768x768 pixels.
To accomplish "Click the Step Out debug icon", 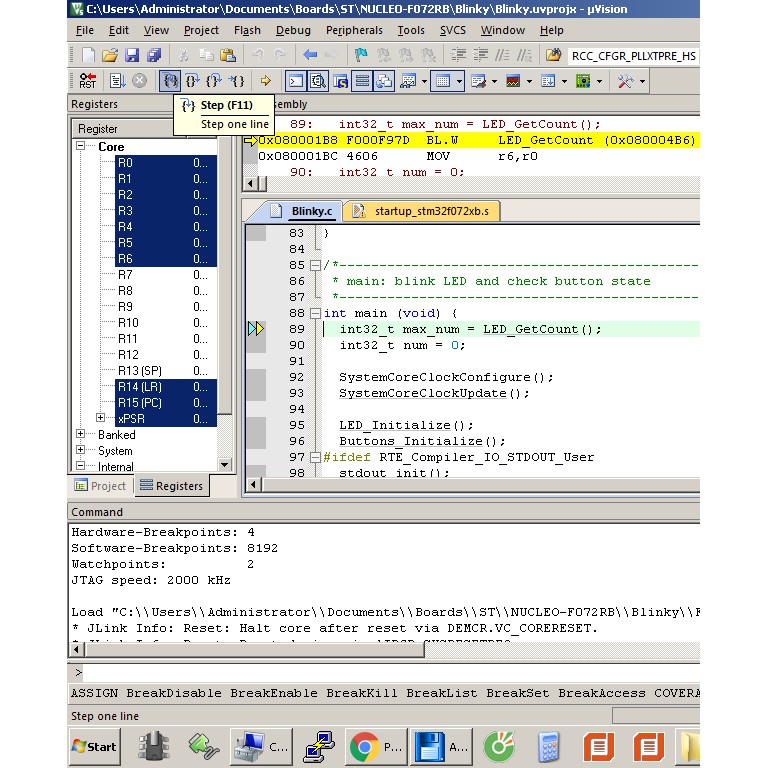I will coord(214,81).
